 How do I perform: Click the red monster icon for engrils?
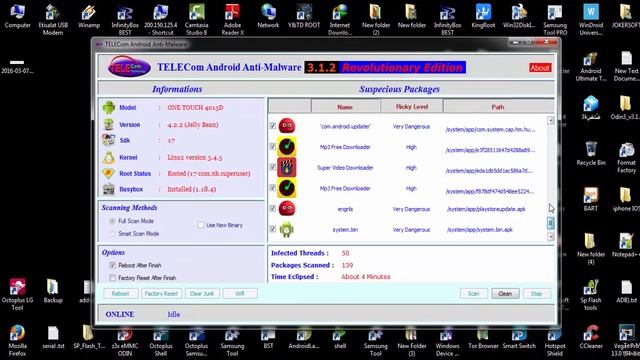tap(287, 209)
